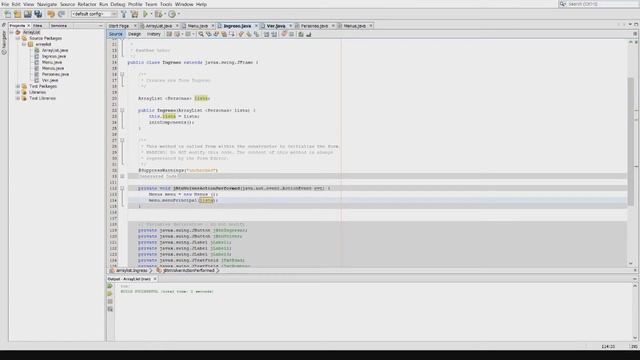The width and height of the screenshot is (640, 360).
Task: Run the project with the green arrow
Action: (145, 14)
